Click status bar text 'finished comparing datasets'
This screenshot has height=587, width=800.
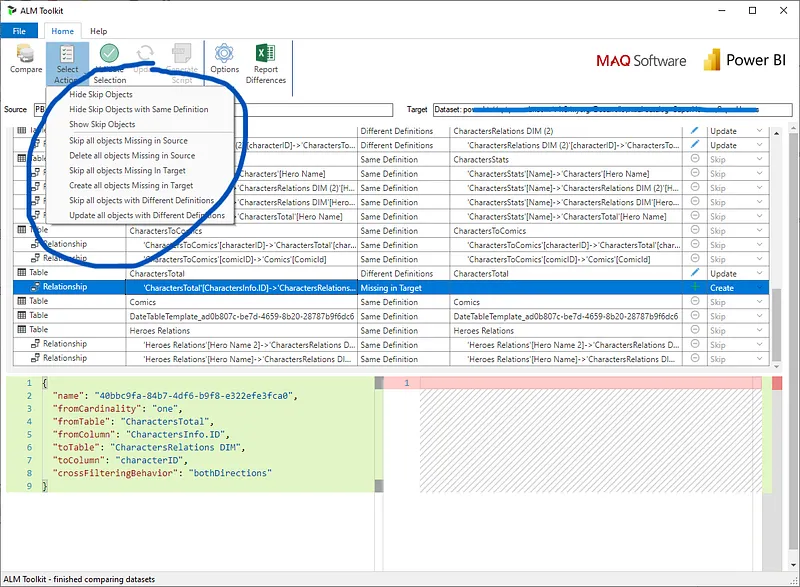(104, 579)
